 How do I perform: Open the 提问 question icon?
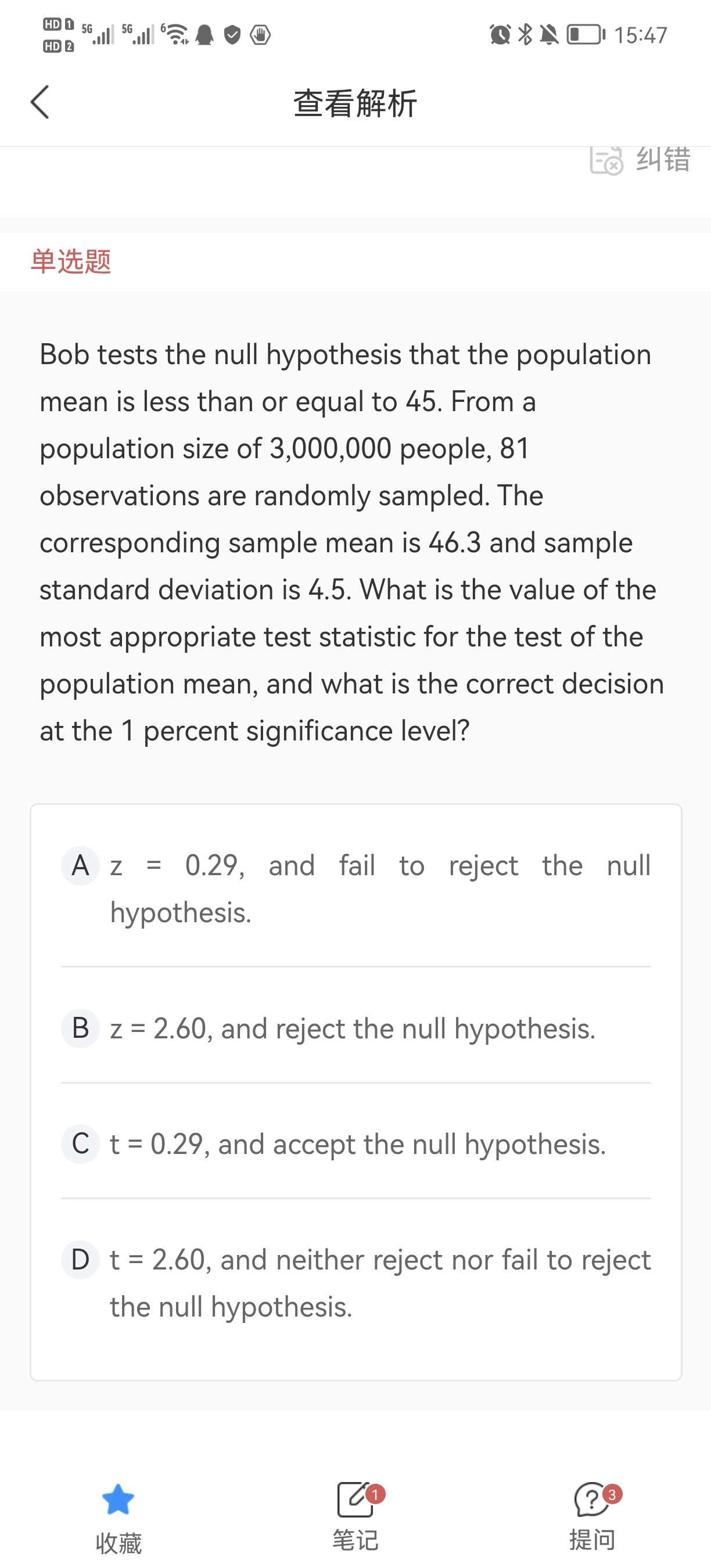click(x=592, y=1499)
